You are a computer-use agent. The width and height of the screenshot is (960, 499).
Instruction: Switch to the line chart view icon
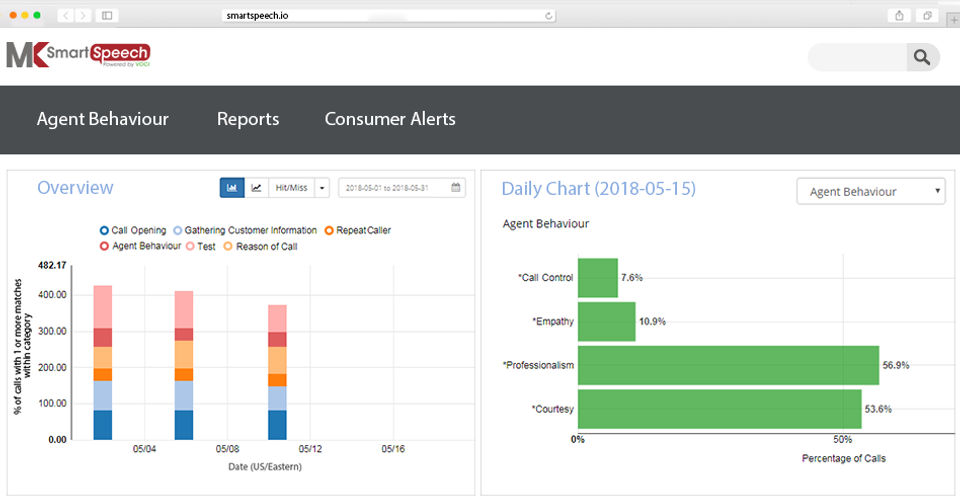(x=257, y=188)
